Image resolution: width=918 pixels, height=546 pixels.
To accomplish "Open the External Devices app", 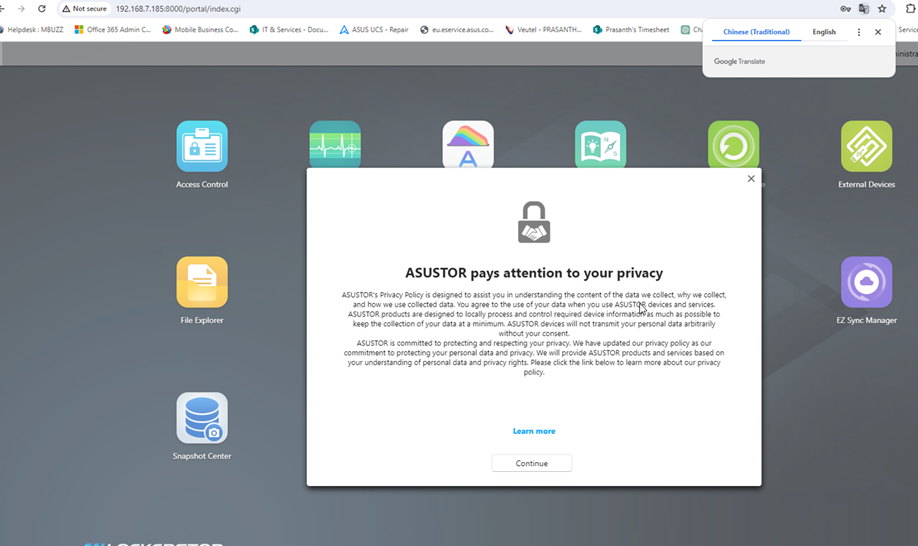I will pos(866,146).
